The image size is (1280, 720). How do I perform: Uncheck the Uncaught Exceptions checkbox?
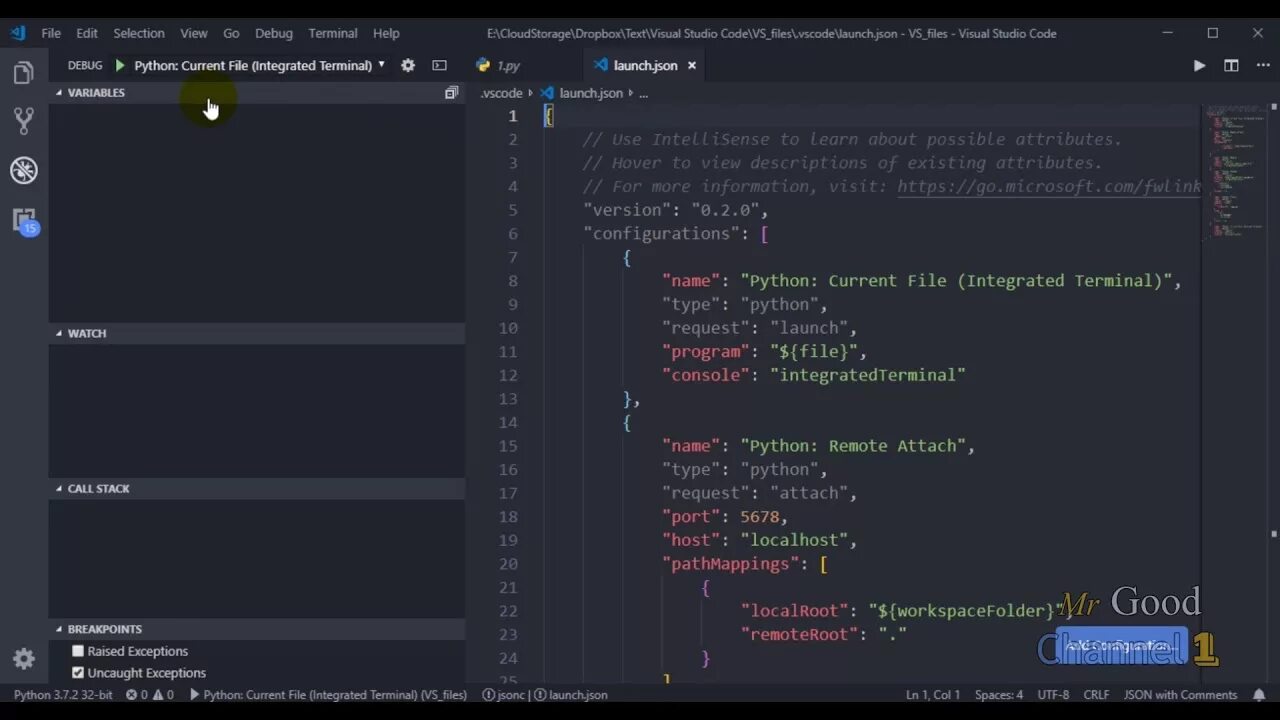pyautogui.click(x=78, y=673)
